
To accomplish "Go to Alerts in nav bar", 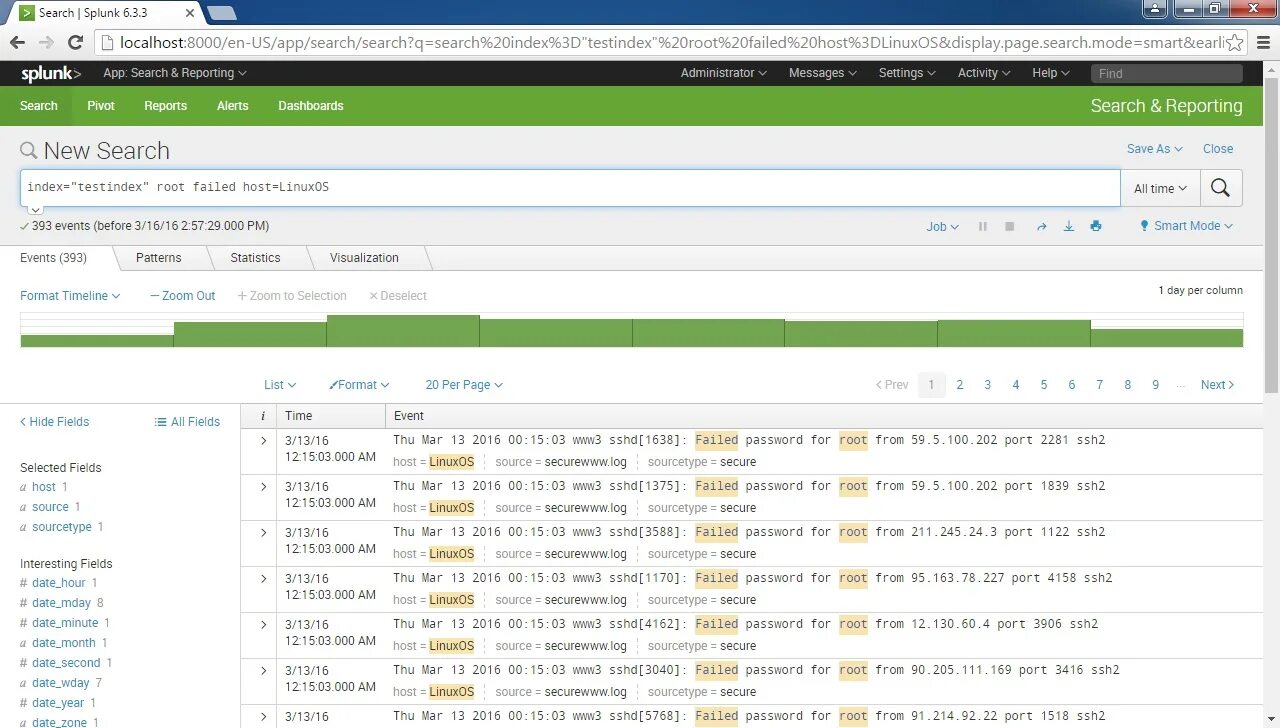I will click(x=233, y=106).
